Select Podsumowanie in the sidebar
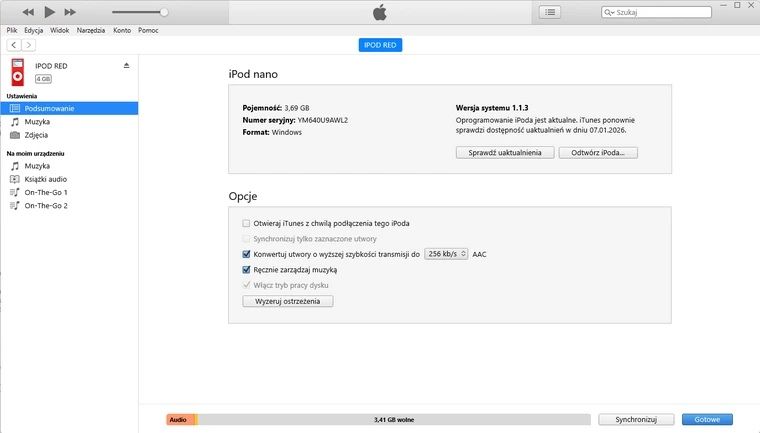 tap(69, 108)
